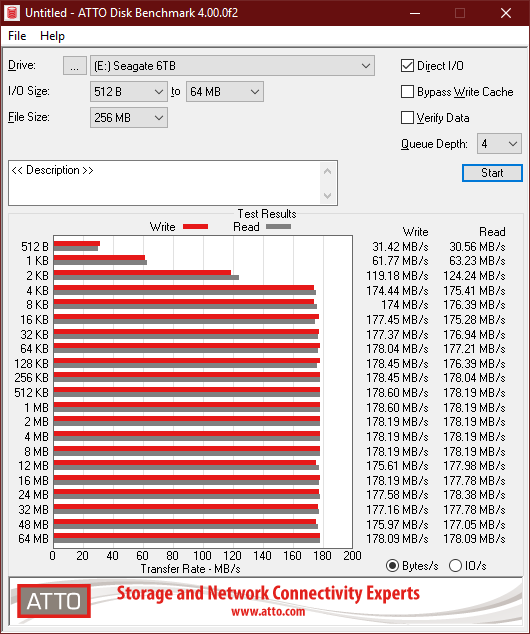Click the drive browse button with ellipsis

[x=75, y=66]
